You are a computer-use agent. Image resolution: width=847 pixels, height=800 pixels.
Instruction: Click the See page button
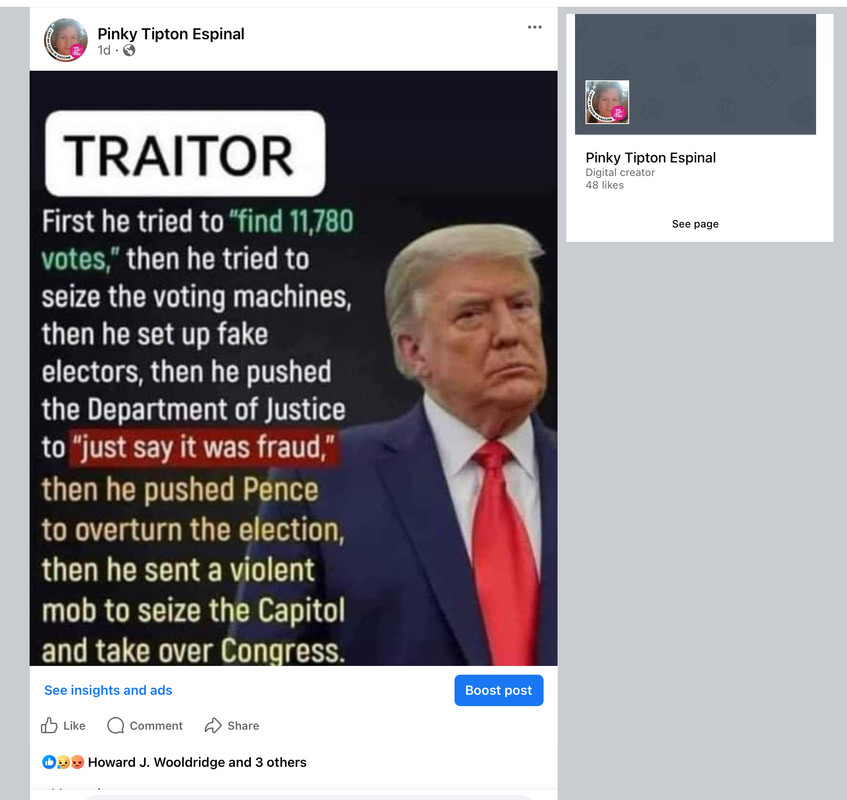point(695,224)
